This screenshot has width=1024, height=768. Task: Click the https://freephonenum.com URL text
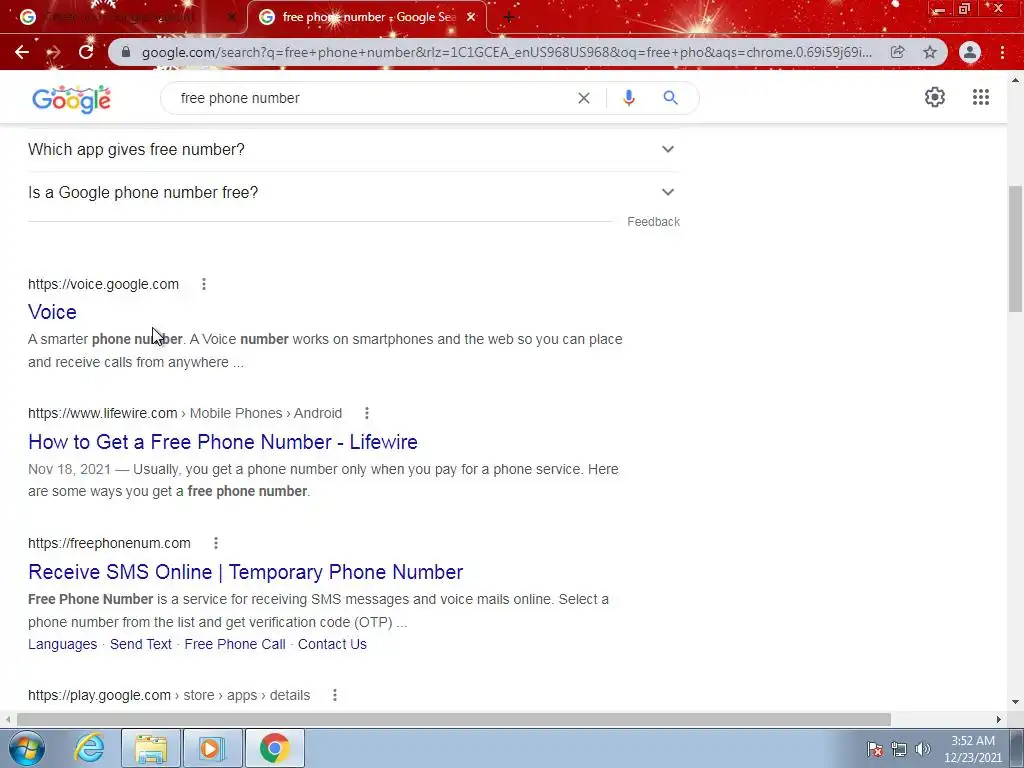coord(109,543)
